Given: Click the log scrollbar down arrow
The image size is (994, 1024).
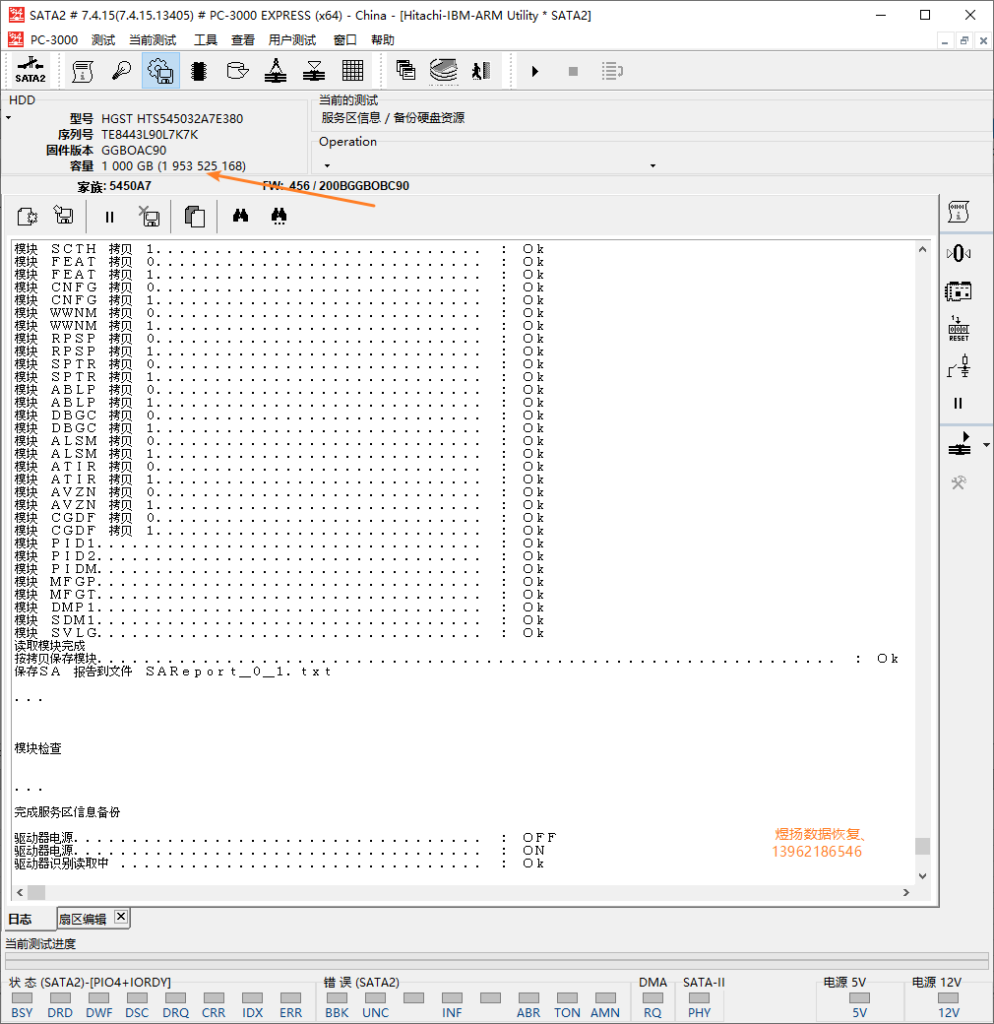Looking at the screenshot, I should coord(922,876).
